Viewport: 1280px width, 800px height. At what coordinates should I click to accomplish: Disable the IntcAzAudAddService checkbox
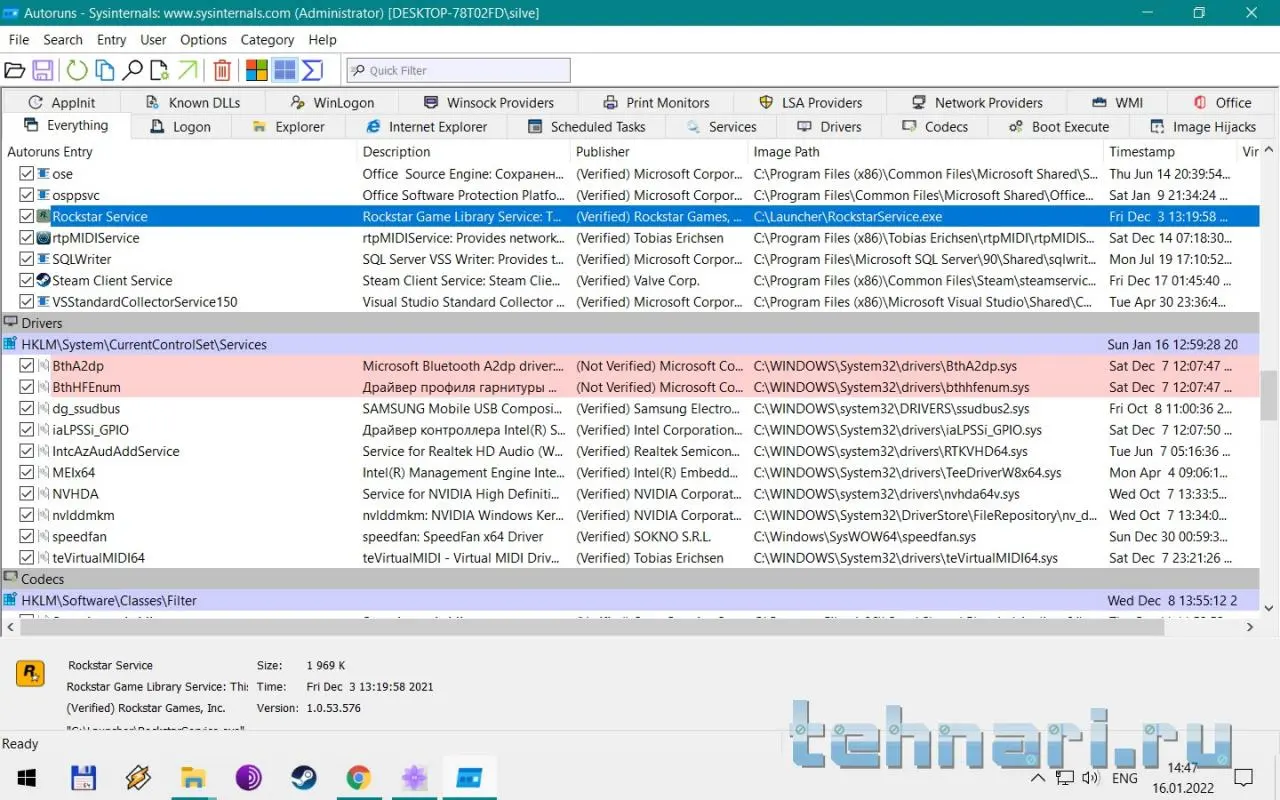pos(27,451)
